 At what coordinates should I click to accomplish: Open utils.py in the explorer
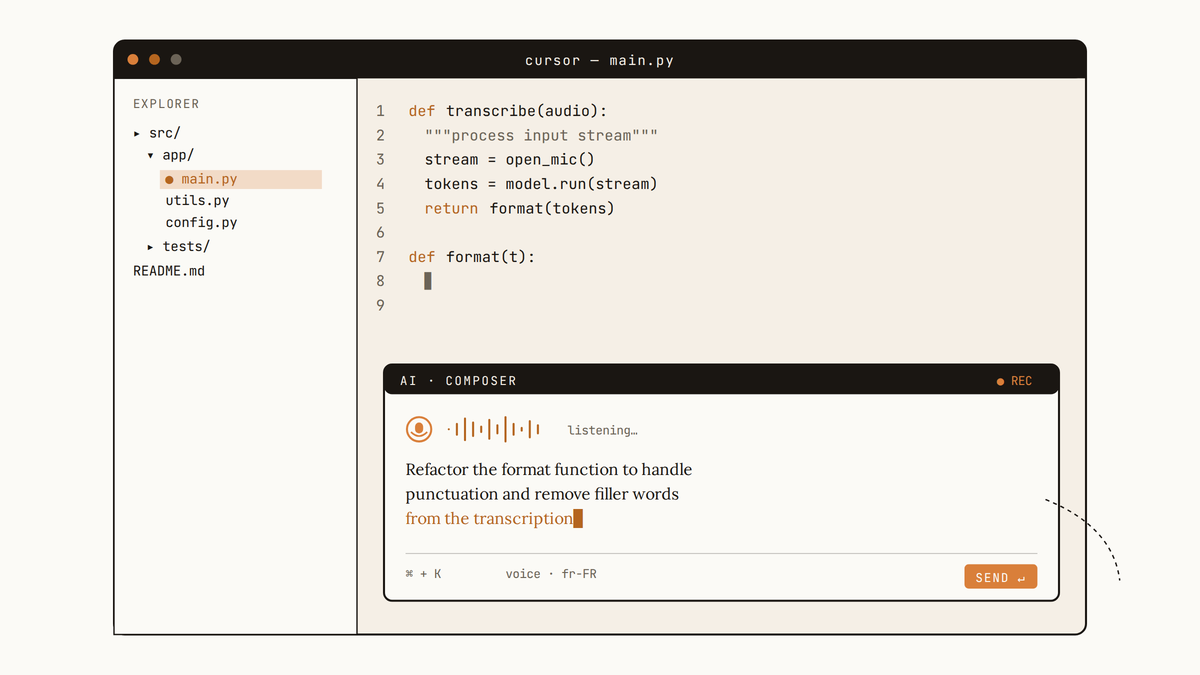(197, 201)
